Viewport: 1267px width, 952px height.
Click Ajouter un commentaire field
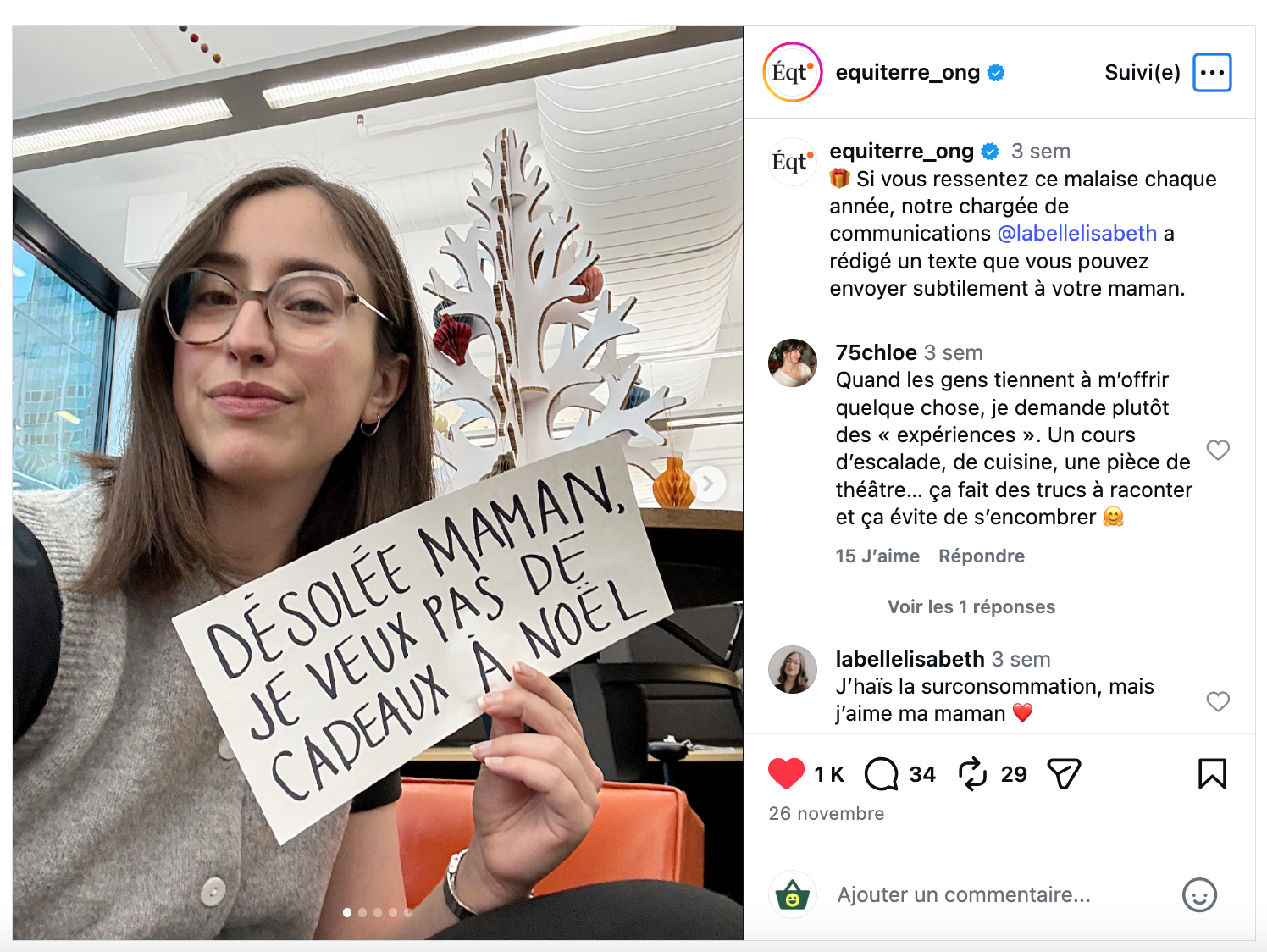(964, 895)
